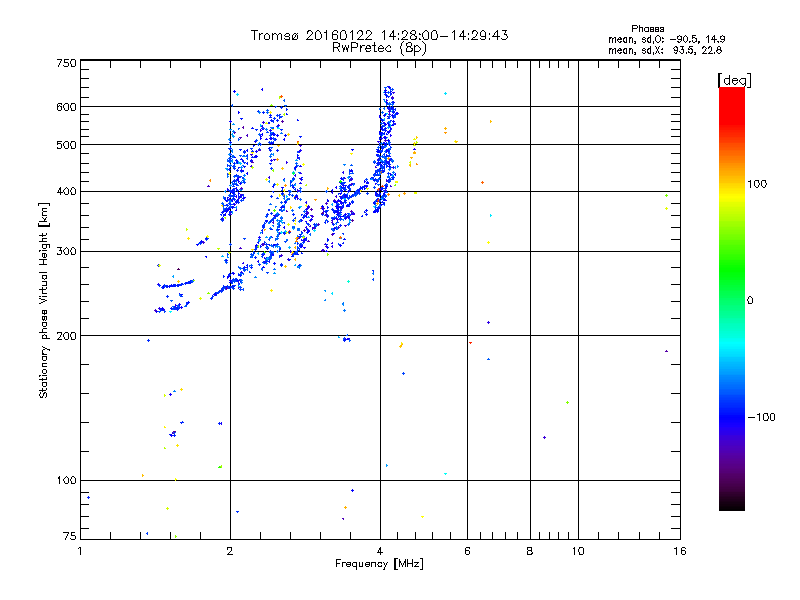Click the y-axis '600' tick label
The height and width of the screenshot is (600, 800).
pos(66,107)
